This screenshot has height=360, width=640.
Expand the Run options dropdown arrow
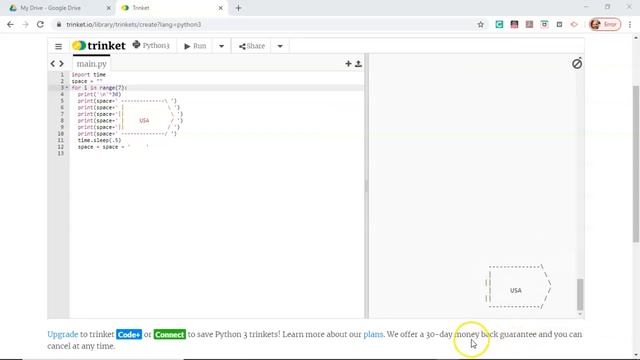(221, 46)
